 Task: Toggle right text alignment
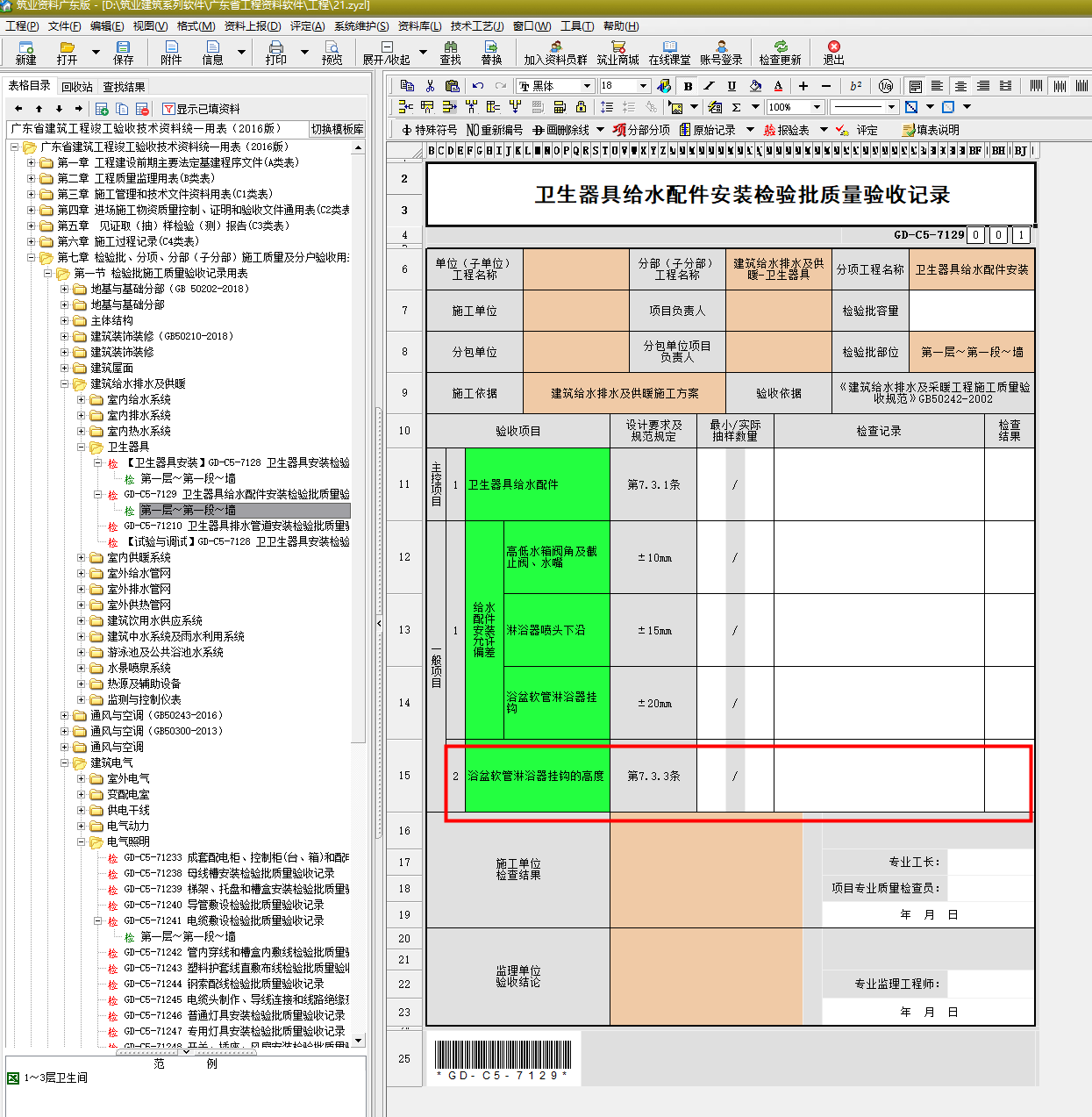[983, 85]
